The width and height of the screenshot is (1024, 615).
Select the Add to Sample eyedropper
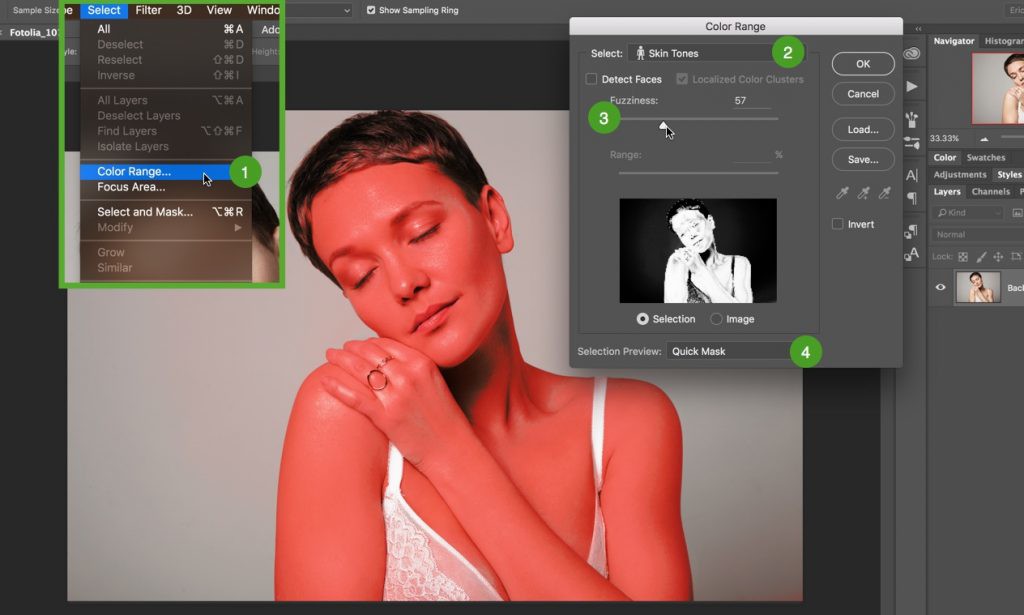tap(863, 193)
